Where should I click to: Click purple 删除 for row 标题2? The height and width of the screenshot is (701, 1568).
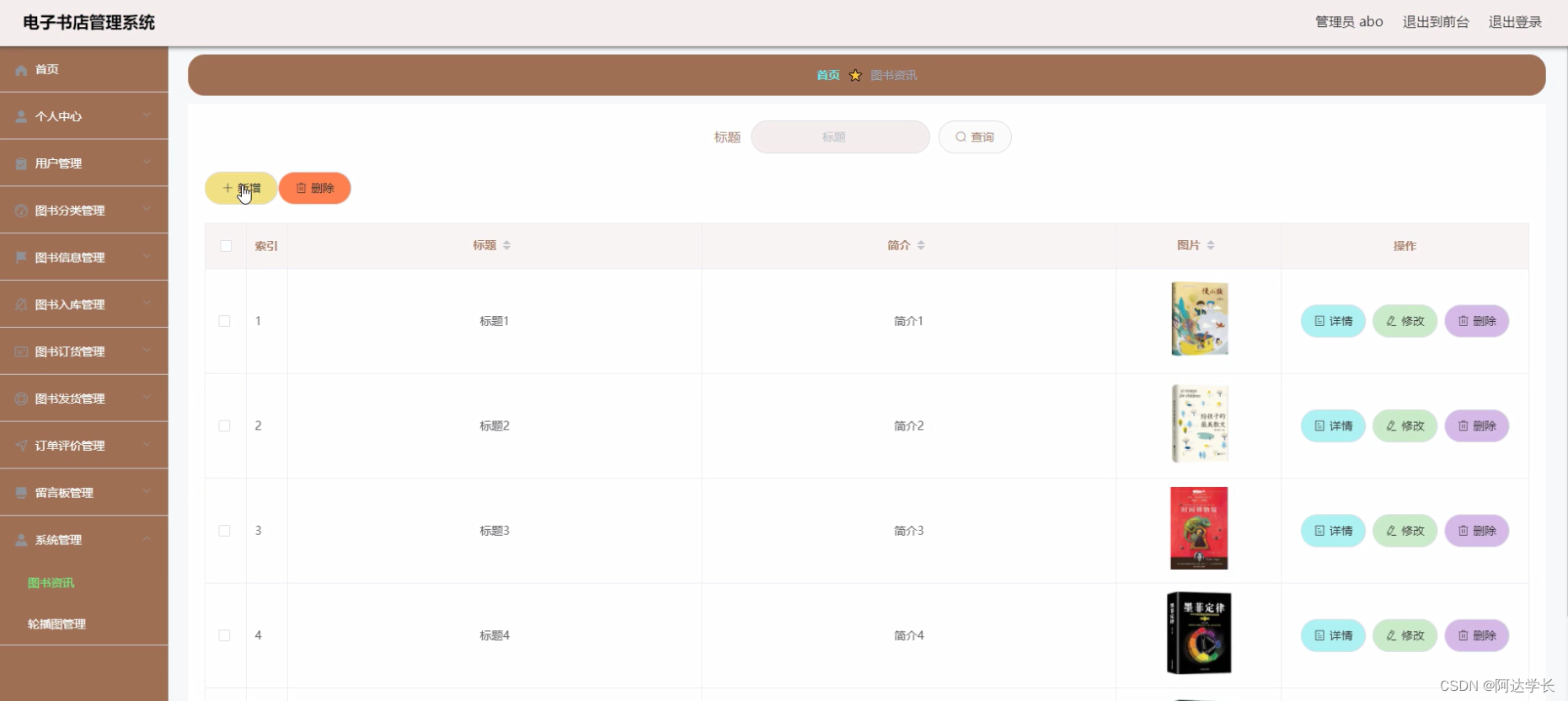coord(1477,426)
